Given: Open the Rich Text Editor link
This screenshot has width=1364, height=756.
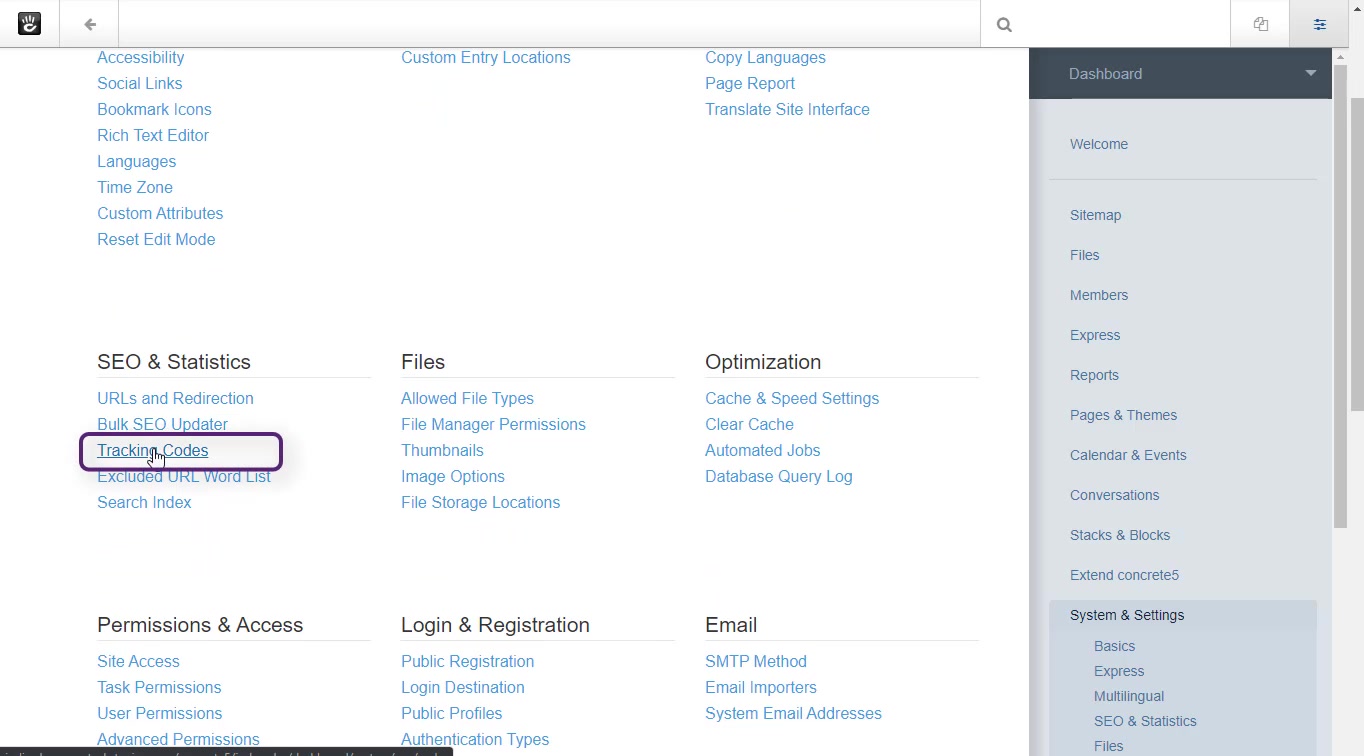Looking at the screenshot, I should pyautogui.click(x=153, y=135).
